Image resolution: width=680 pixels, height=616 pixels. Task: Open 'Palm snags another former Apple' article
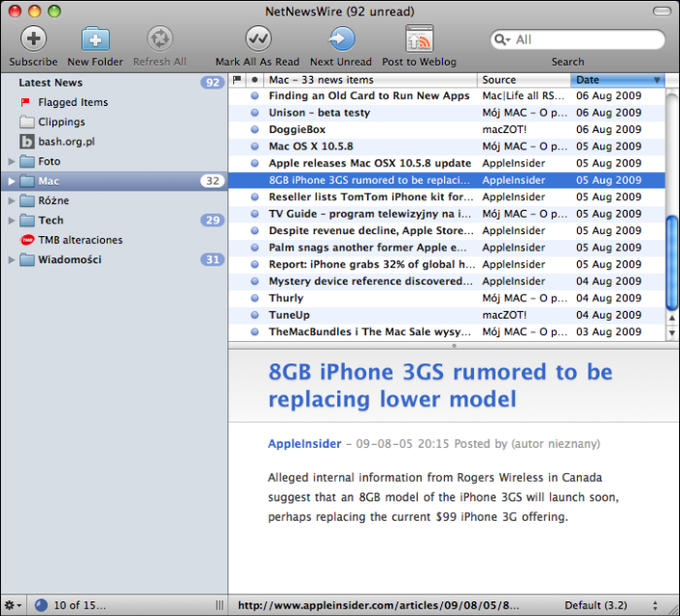tap(447, 248)
